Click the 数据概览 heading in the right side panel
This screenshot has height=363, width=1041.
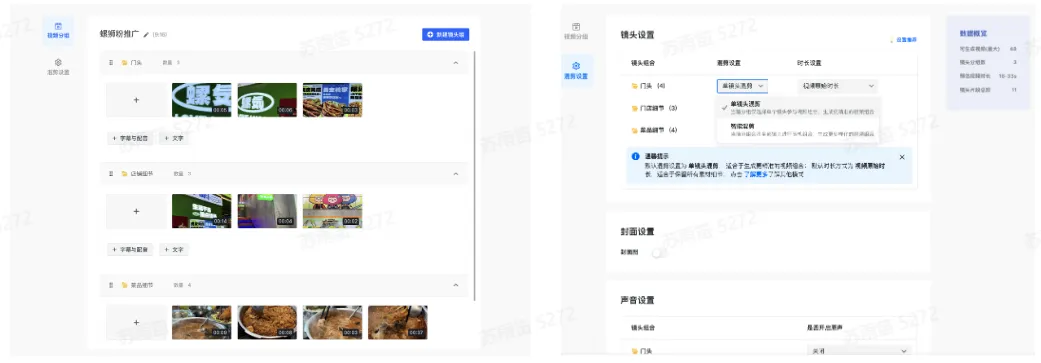[973, 33]
